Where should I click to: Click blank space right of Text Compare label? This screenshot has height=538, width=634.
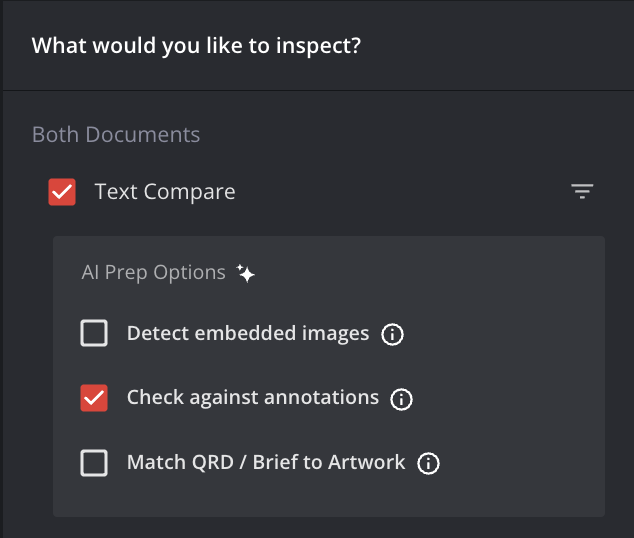[400, 191]
